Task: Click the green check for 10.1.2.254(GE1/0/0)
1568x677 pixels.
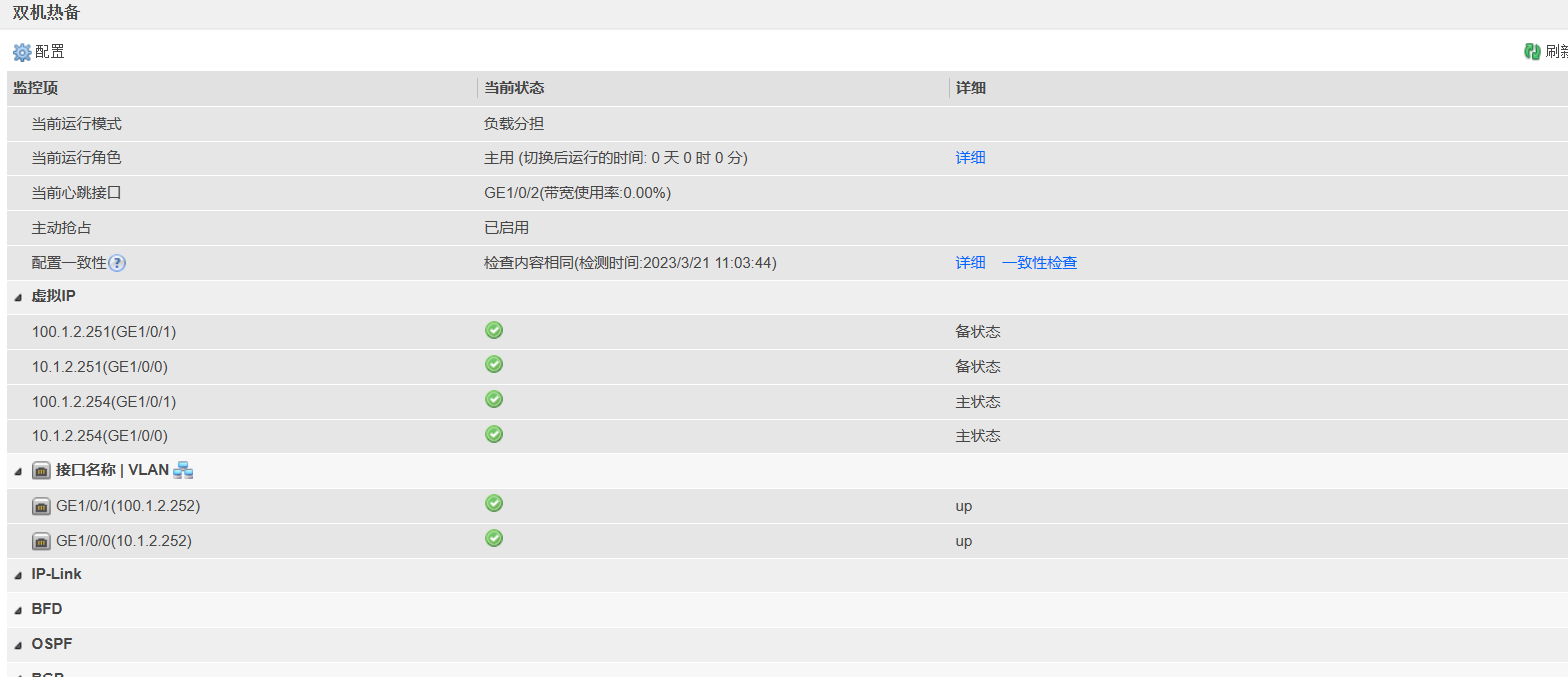Action: point(494,435)
